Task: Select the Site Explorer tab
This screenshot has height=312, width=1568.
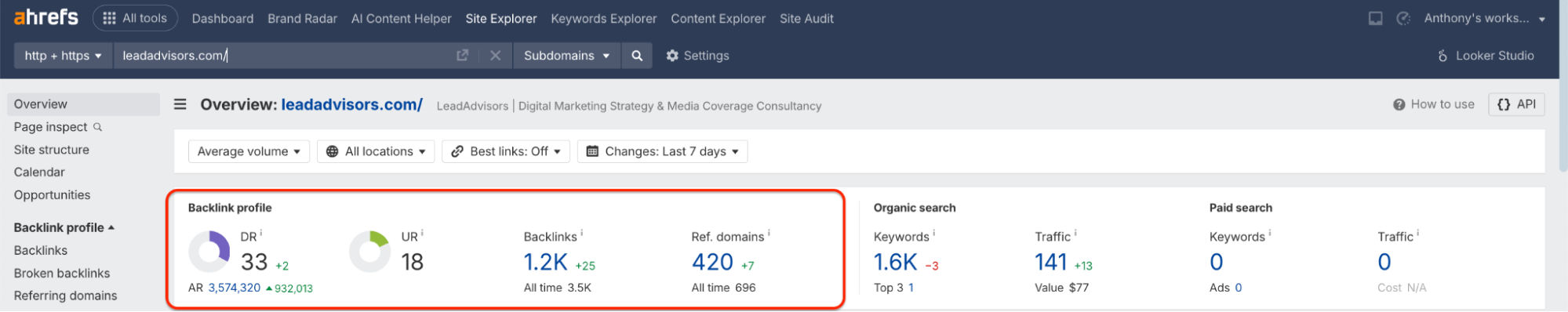Action: click(x=500, y=18)
